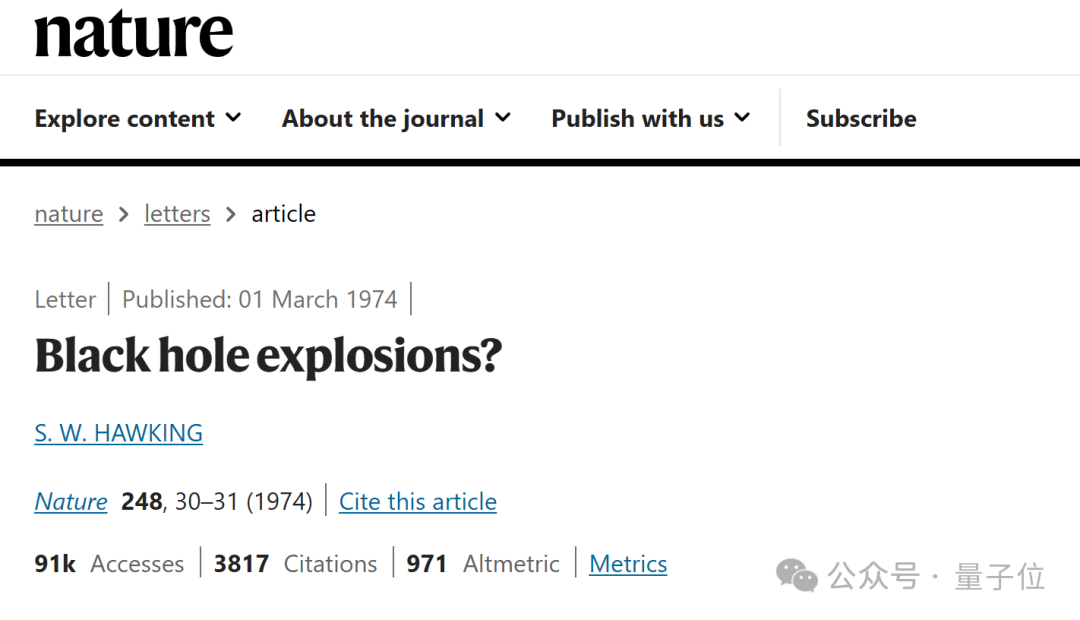Expand the About the journal chevron
The width and height of the screenshot is (1080, 620).
pos(503,118)
